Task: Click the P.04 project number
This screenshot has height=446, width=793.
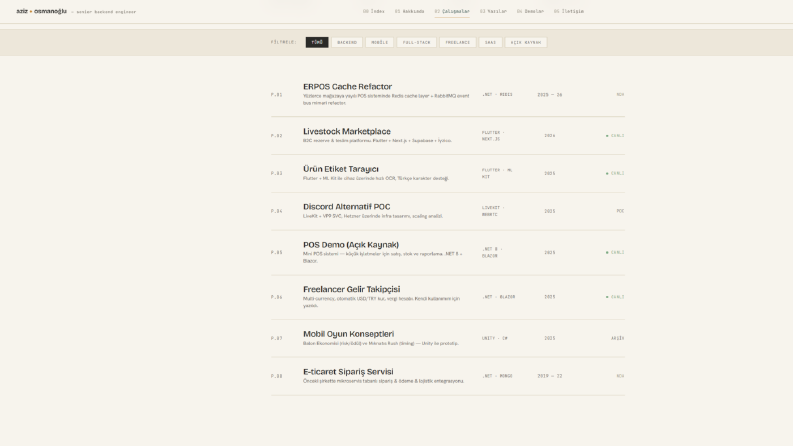Action: [277, 211]
